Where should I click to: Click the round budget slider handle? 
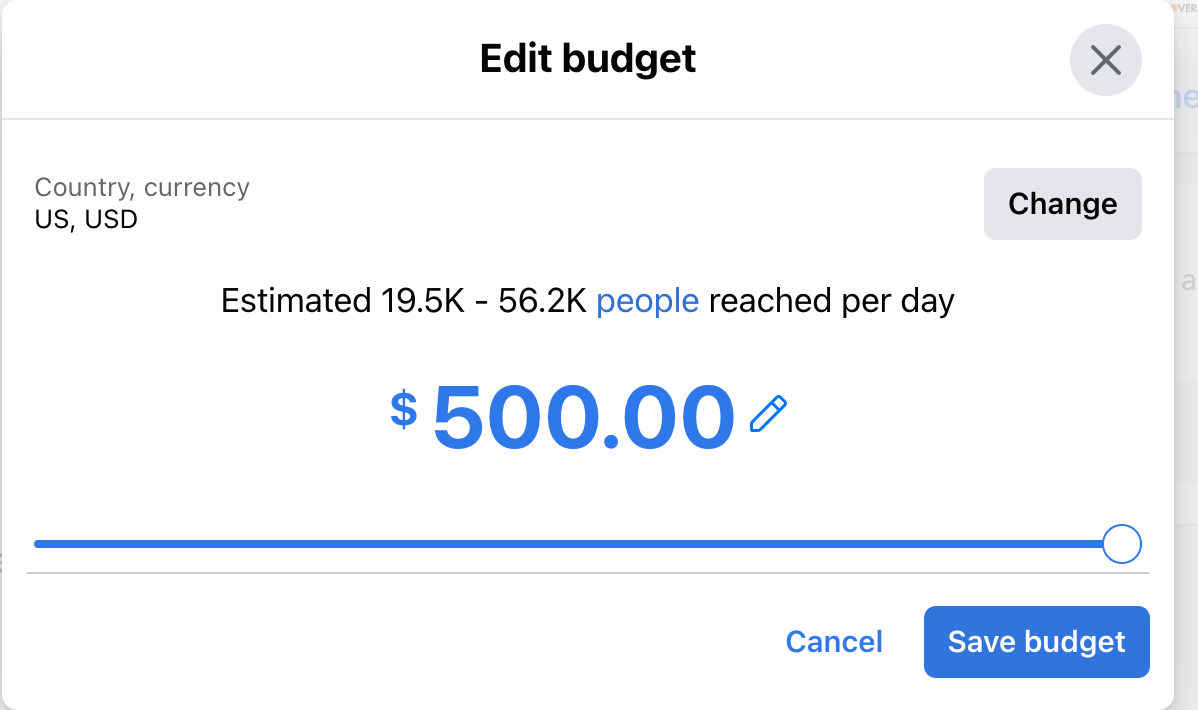click(x=1122, y=544)
